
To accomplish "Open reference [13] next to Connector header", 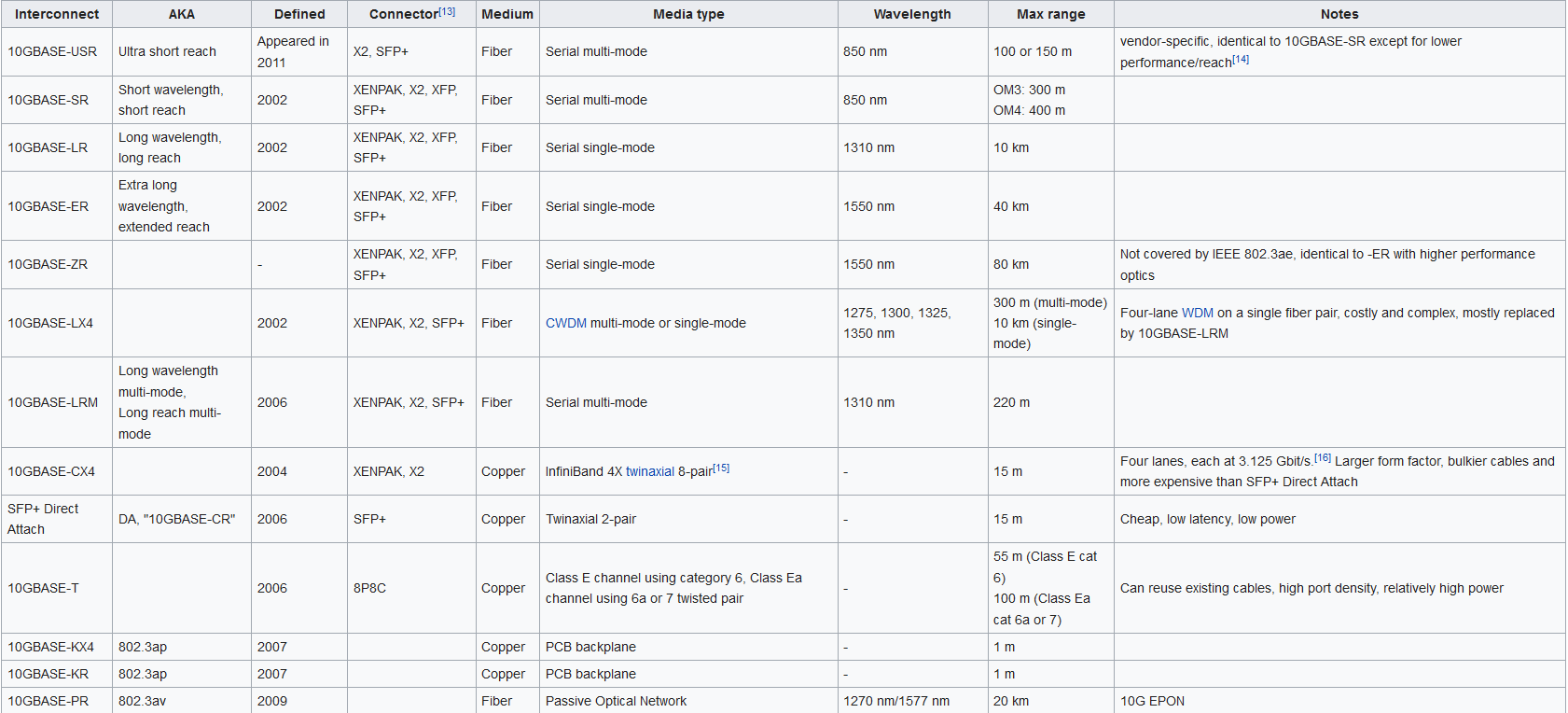I will coord(448,11).
